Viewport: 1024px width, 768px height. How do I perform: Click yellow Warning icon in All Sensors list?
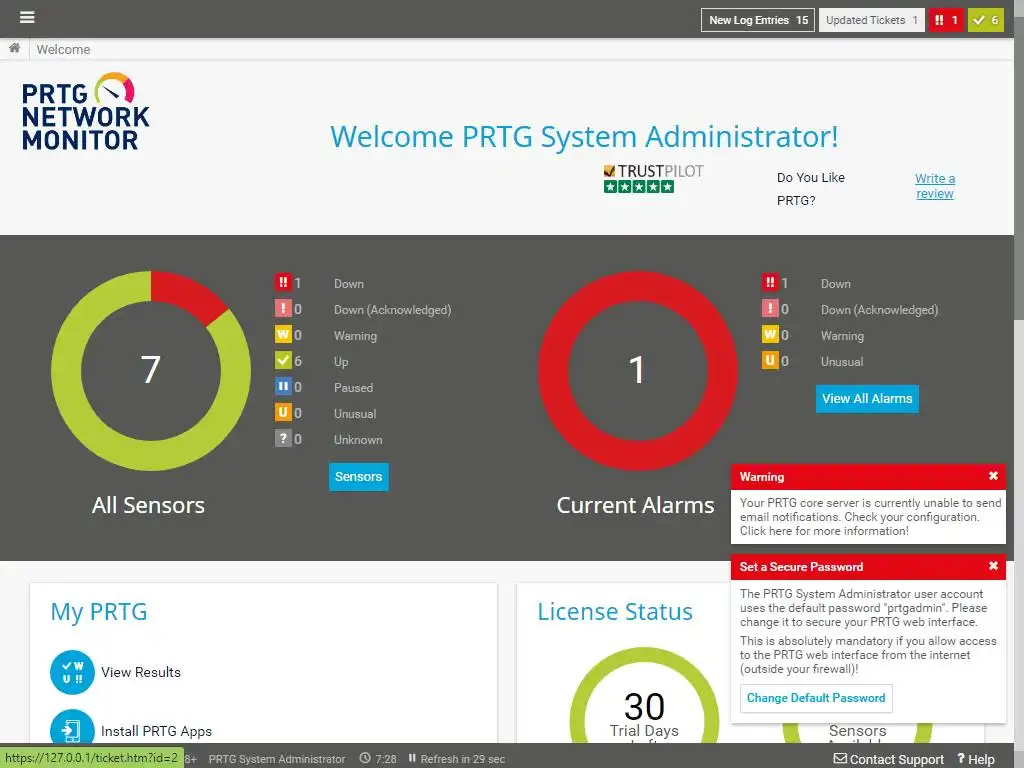(283, 334)
